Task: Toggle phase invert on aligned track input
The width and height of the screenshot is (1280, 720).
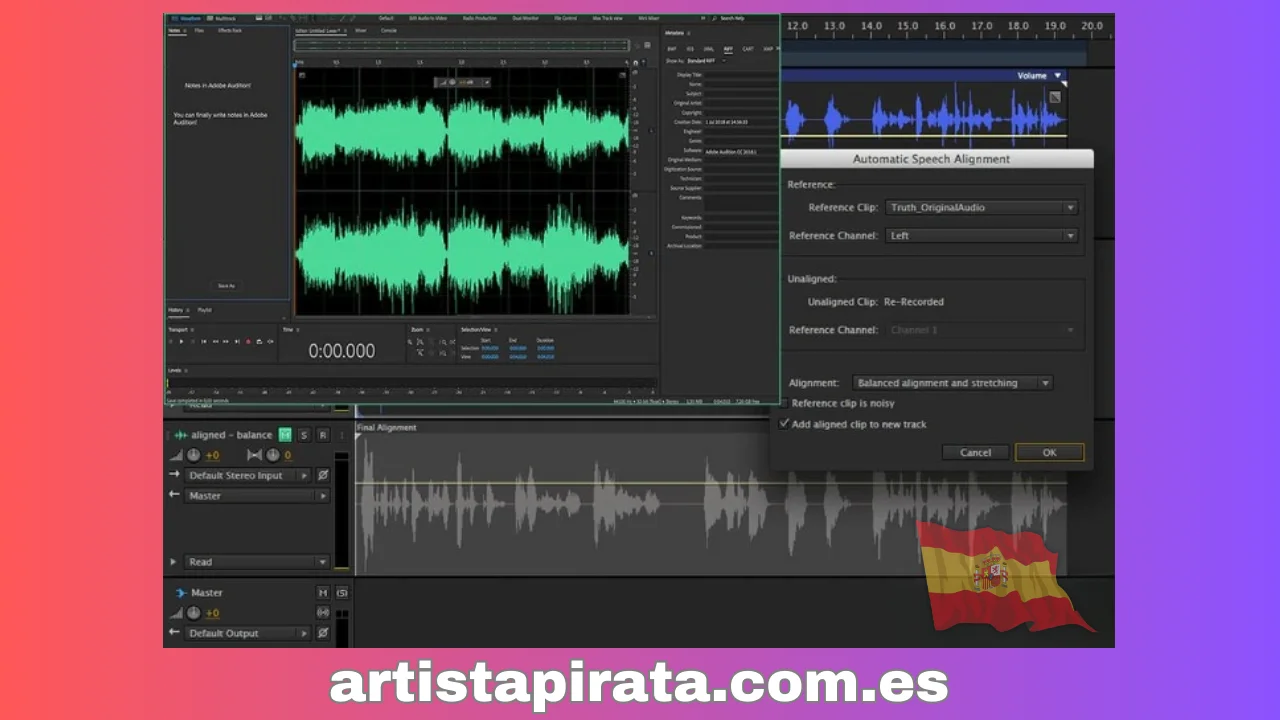Action: coord(323,476)
